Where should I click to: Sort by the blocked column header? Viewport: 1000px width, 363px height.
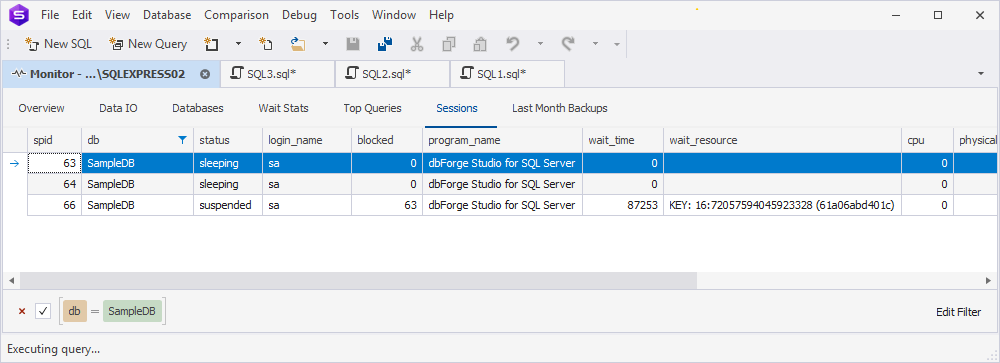(x=386, y=140)
